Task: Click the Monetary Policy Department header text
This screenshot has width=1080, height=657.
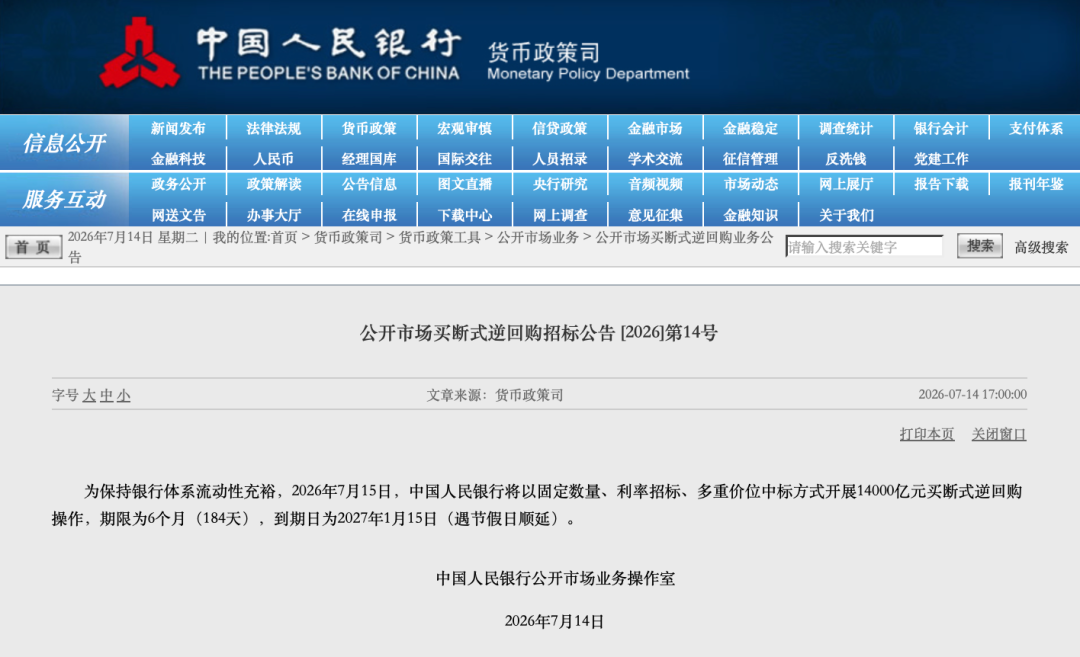Action: [588, 74]
